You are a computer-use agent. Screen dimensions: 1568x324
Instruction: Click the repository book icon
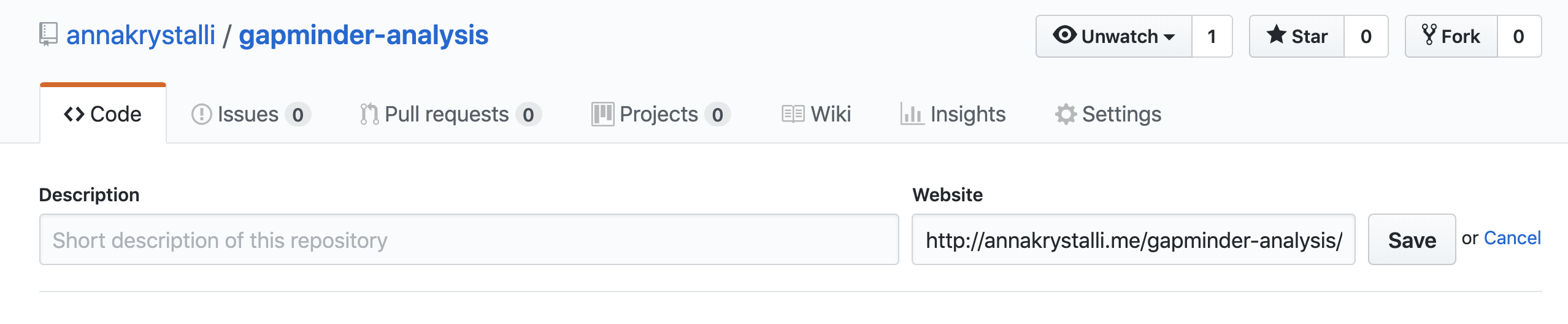pyautogui.click(x=48, y=34)
